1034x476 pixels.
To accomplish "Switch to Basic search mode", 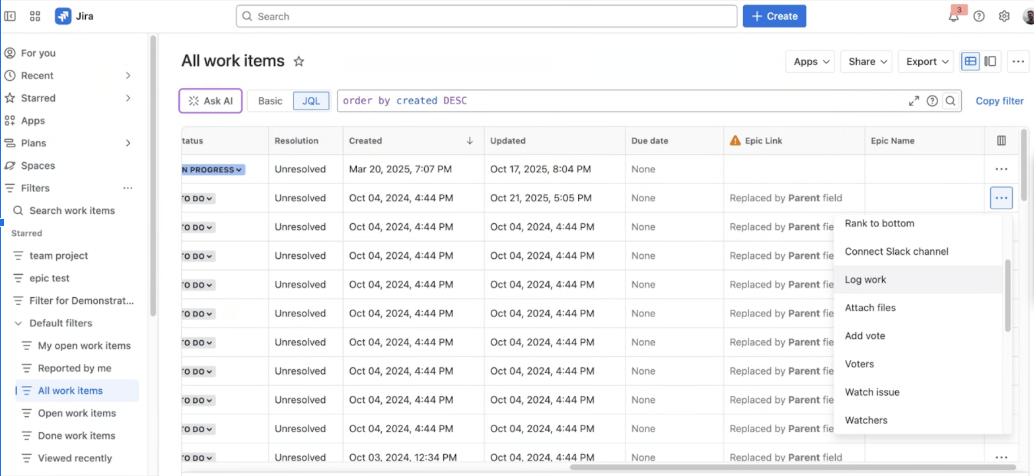I will 270,101.
